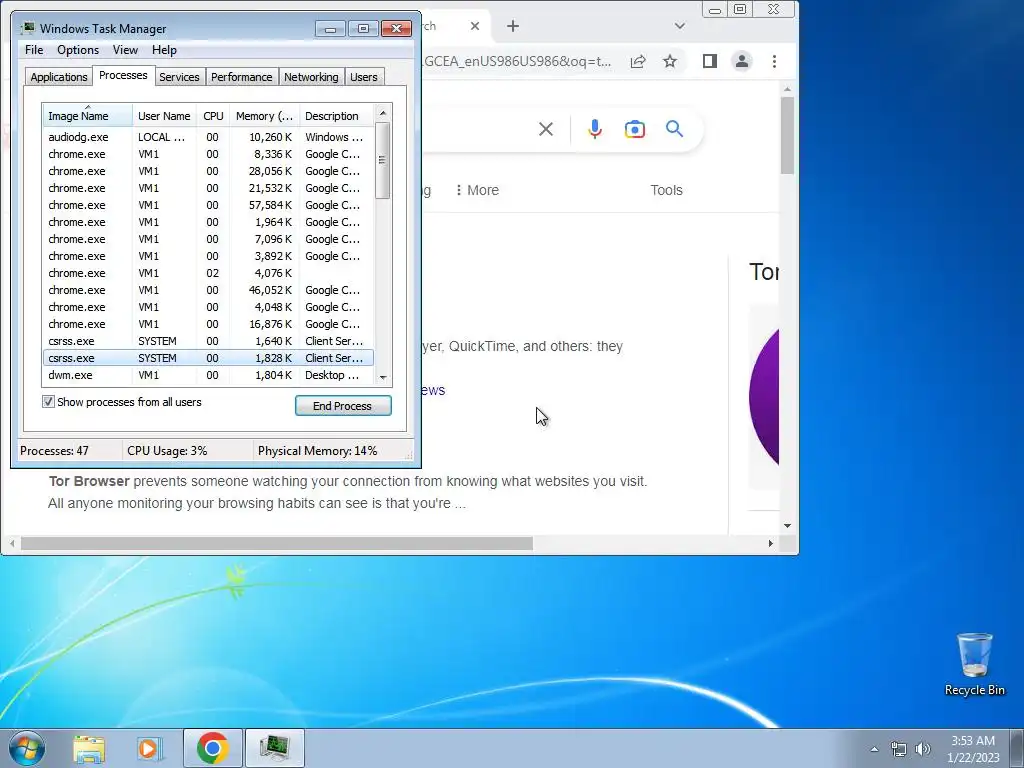1024x768 pixels.
Task: Sort processes by User Name column
Action: coord(165,116)
